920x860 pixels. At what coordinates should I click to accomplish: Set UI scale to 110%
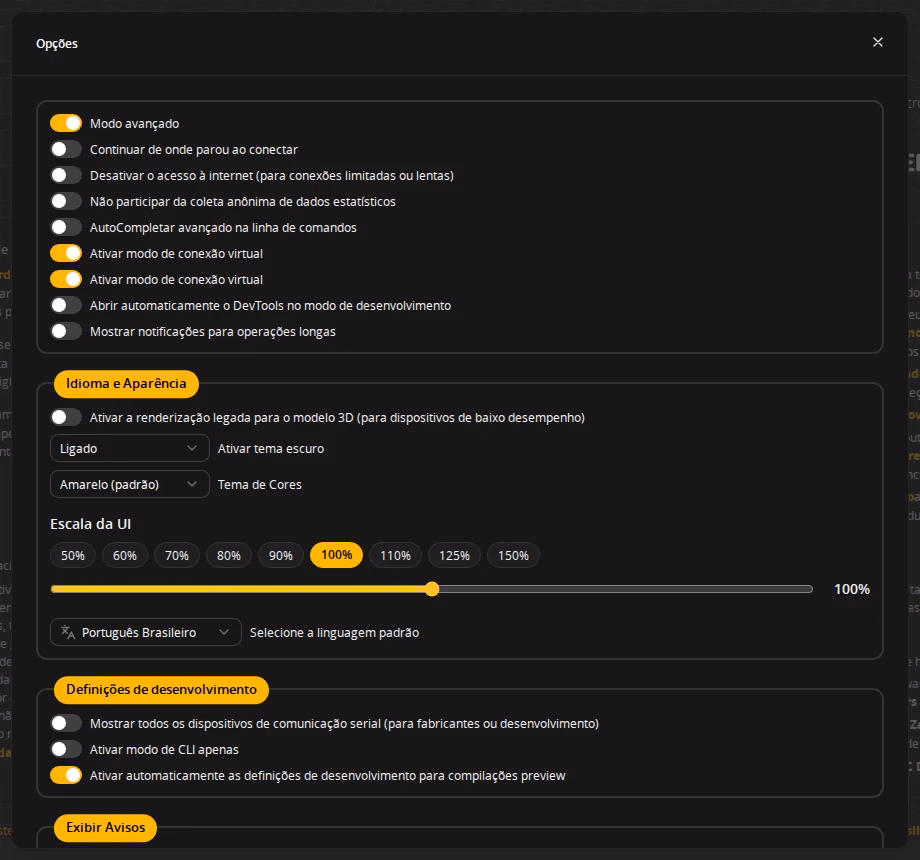point(395,555)
